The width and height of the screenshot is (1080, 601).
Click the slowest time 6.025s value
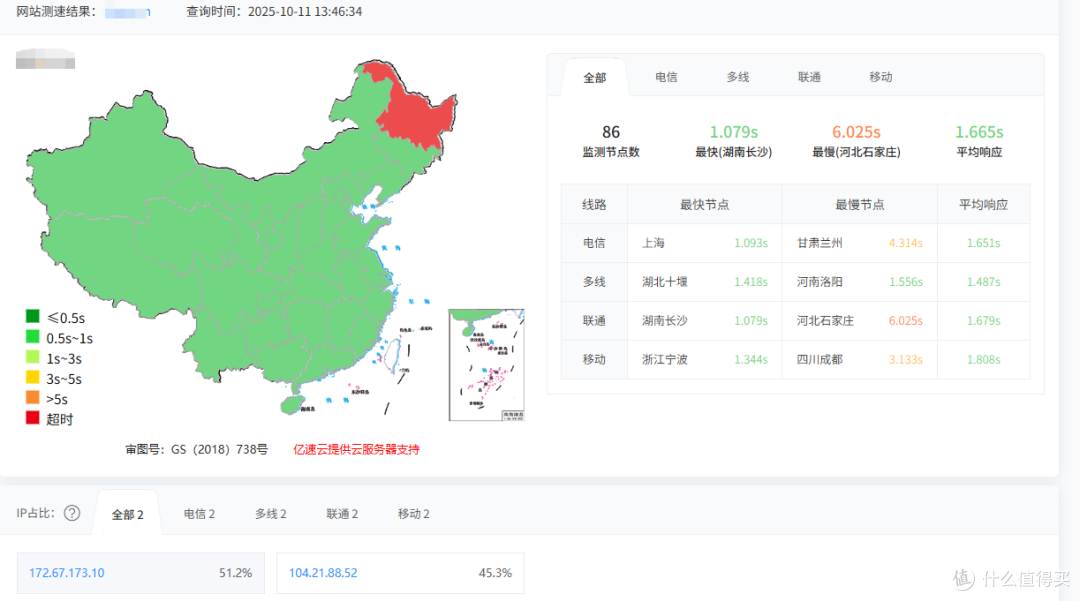pos(856,131)
